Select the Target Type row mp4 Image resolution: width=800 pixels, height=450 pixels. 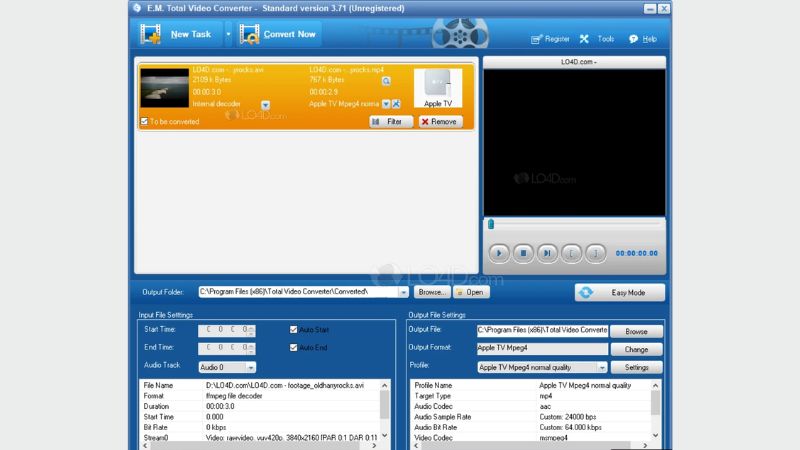531,396
